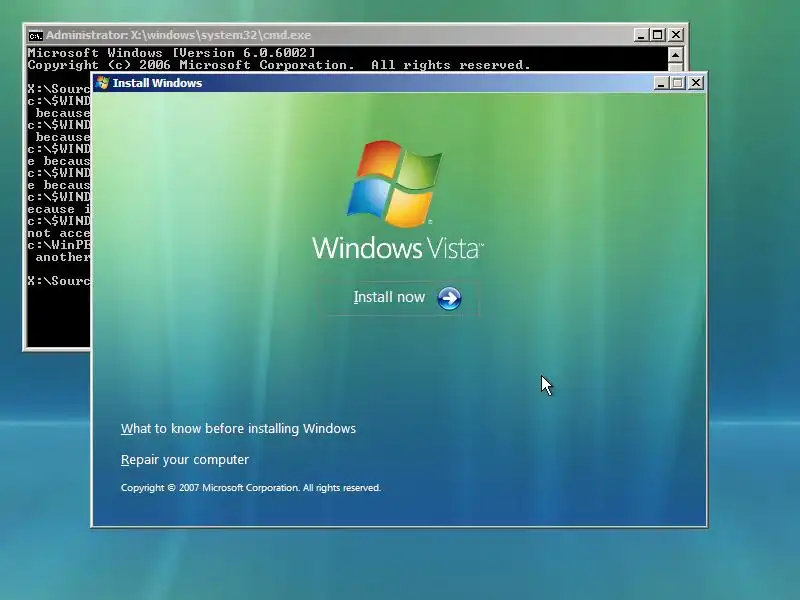Open the Repair your computer link

[x=185, y=460]
